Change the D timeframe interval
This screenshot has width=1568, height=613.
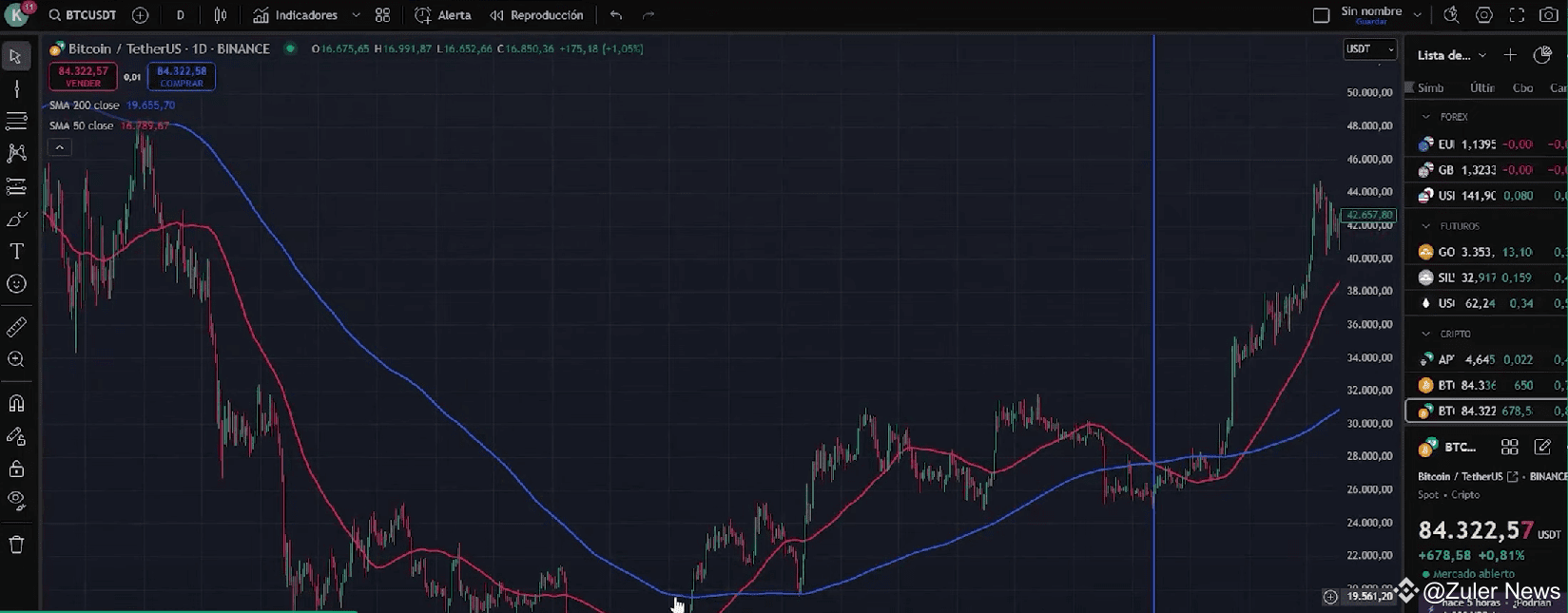click(181, 15)
